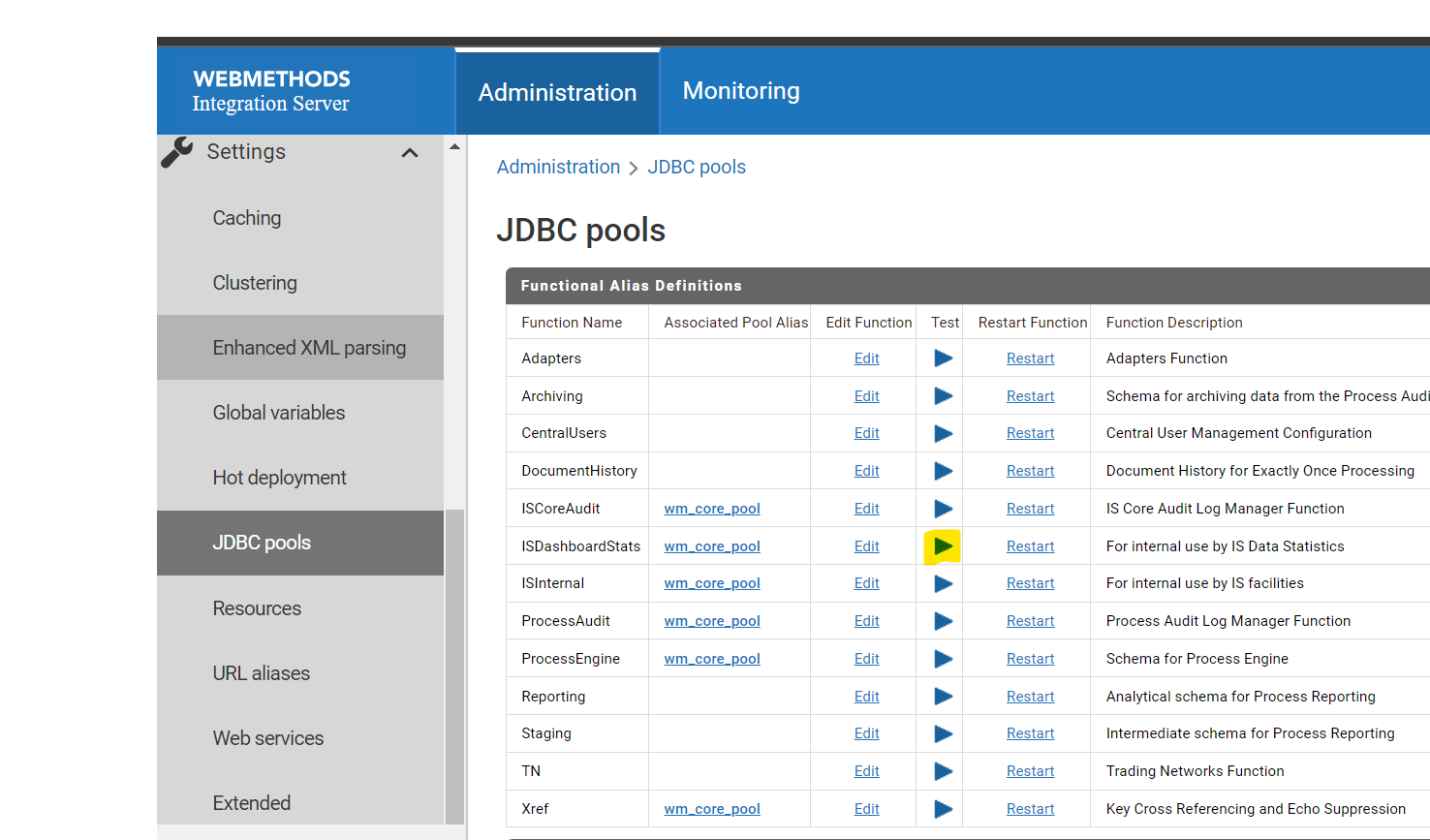Restart the ISInternal function
This screenshot has width=1430, height=840.
point(1030,582)
